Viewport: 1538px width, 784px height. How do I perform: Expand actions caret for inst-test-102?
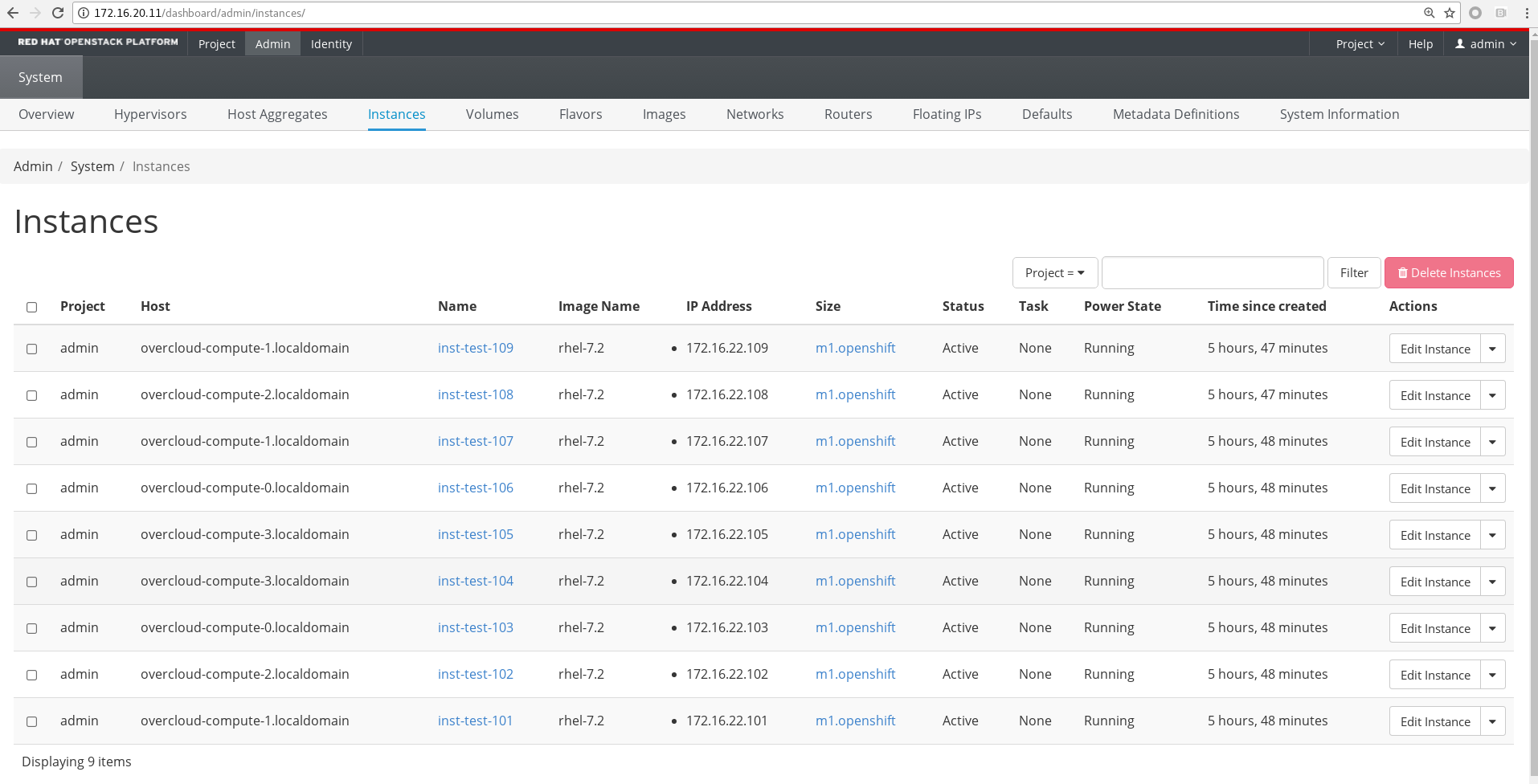pos(1493,675)
